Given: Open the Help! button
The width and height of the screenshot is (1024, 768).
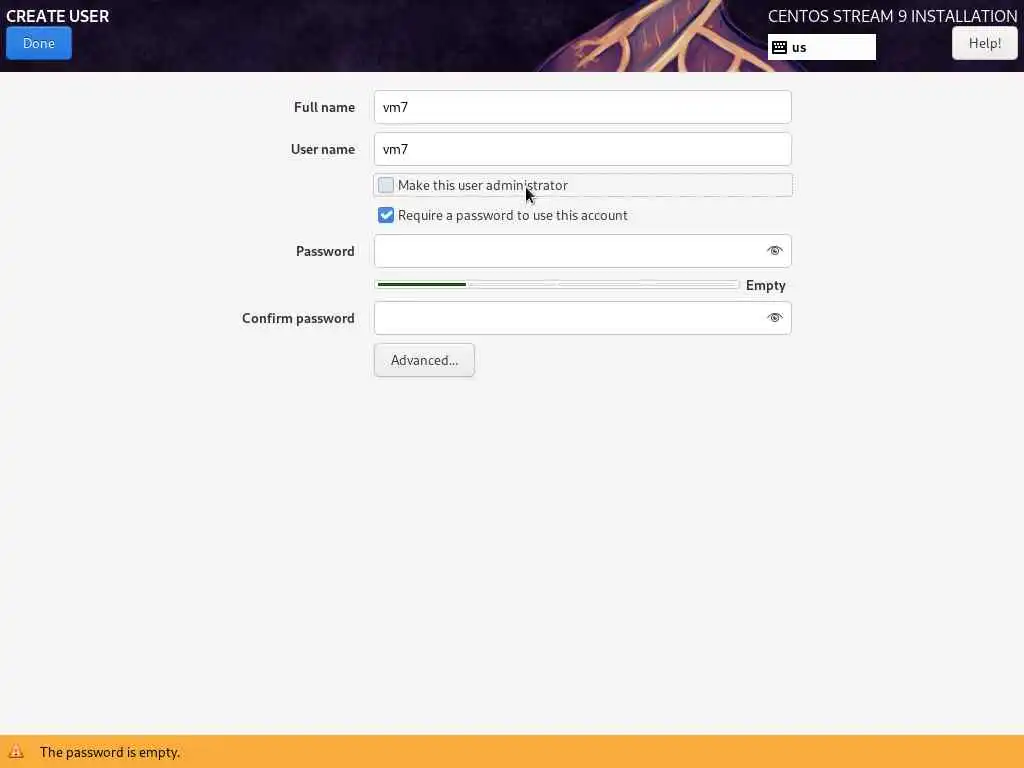Looking at the screenshot, I should pyautogui.click(x=984, y=43).
